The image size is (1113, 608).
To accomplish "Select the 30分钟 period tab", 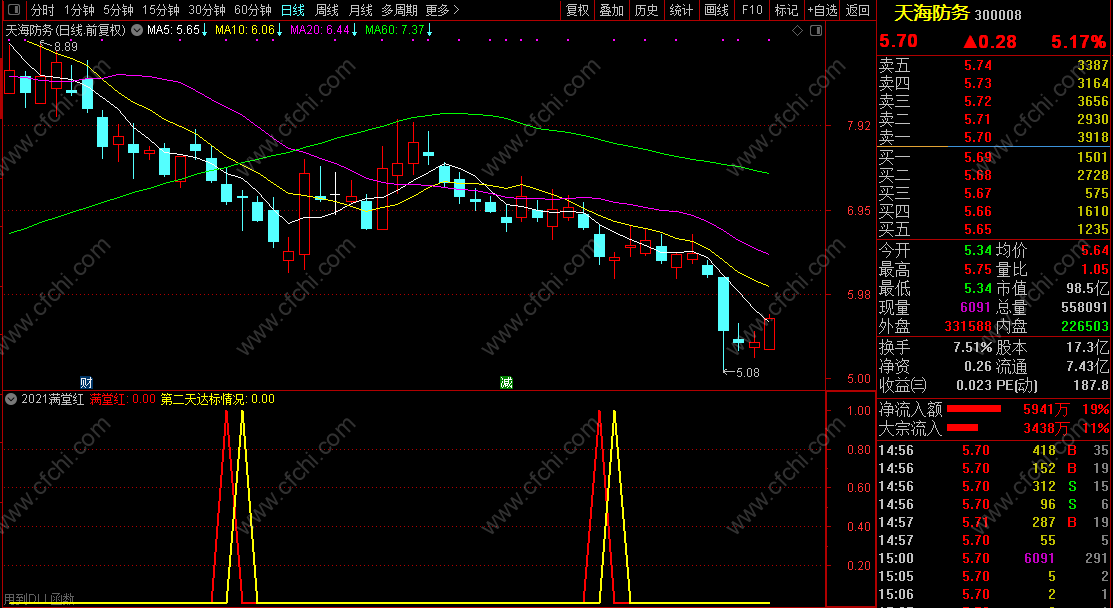I will click(x=207, y=10).
